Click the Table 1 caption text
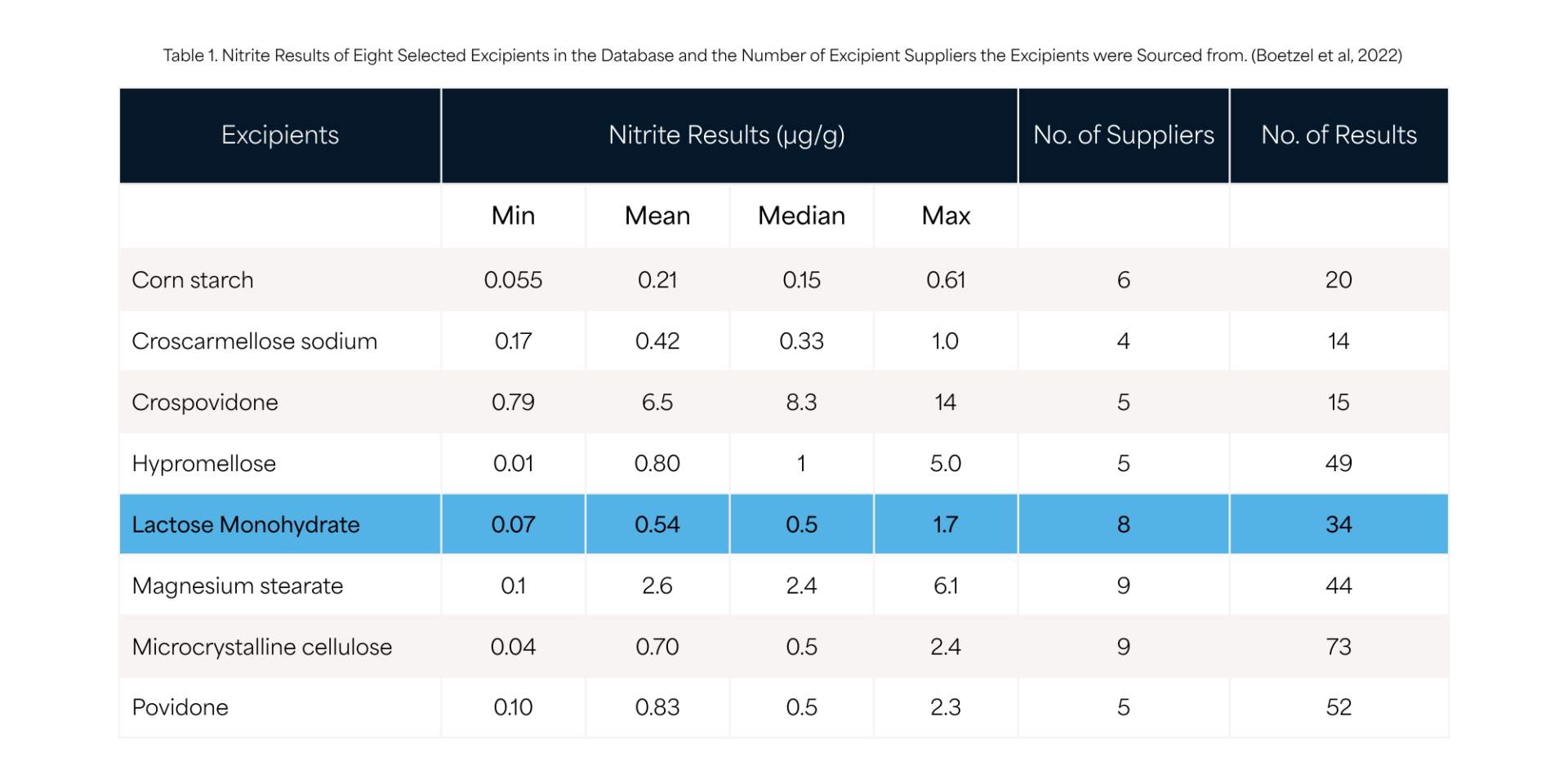Image resolution: width=1568 pixels, height=784 pixels. [x=782, y=56]
